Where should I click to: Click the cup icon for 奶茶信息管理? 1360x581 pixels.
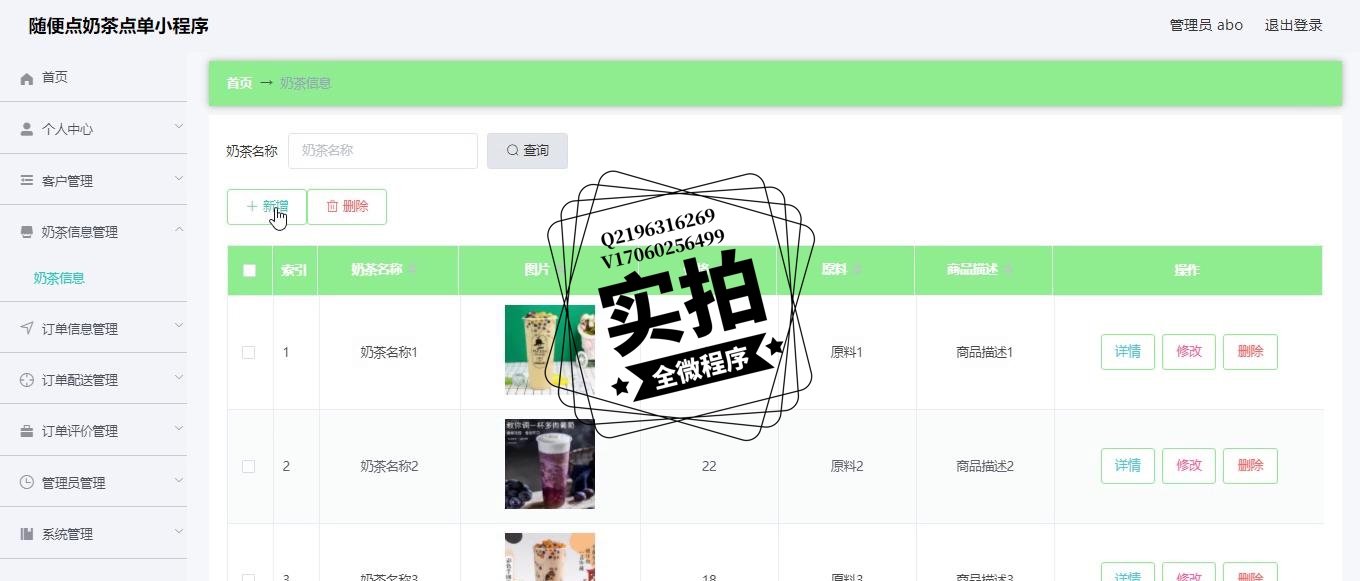click(27, 232)
